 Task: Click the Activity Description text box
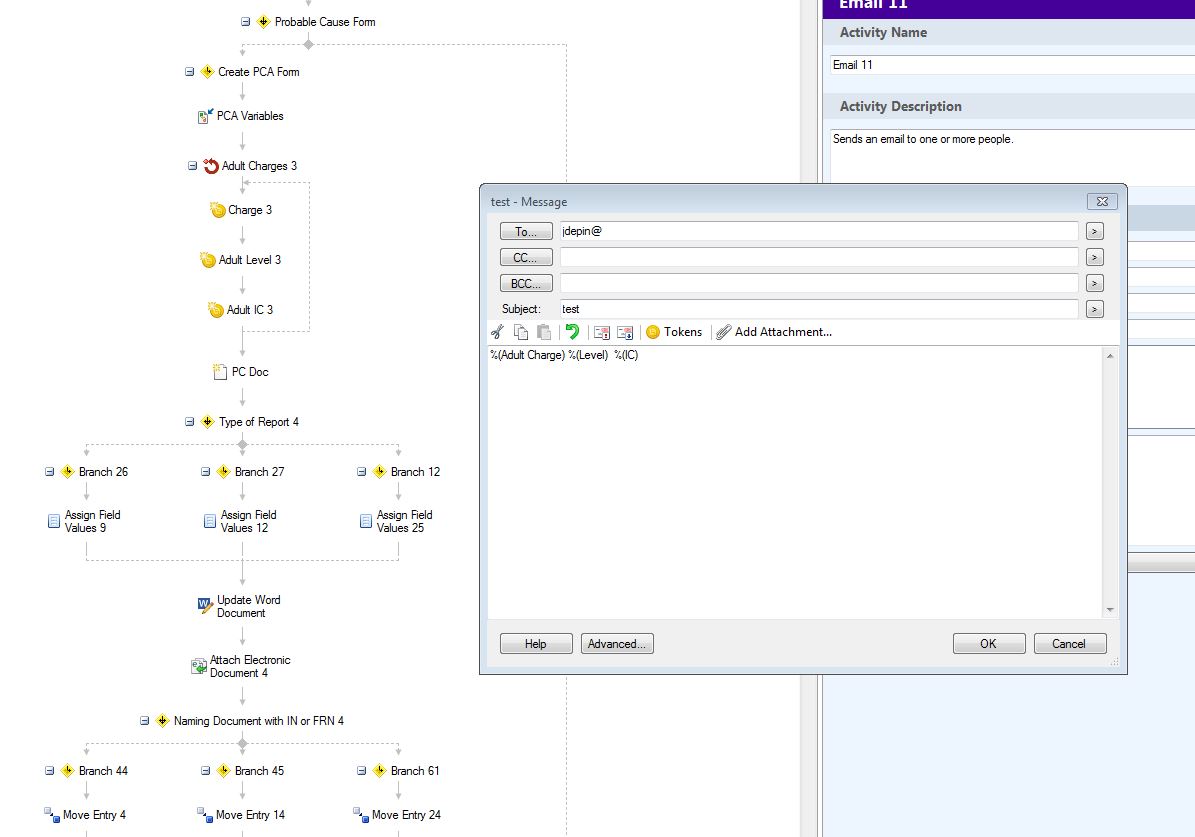1012,156
